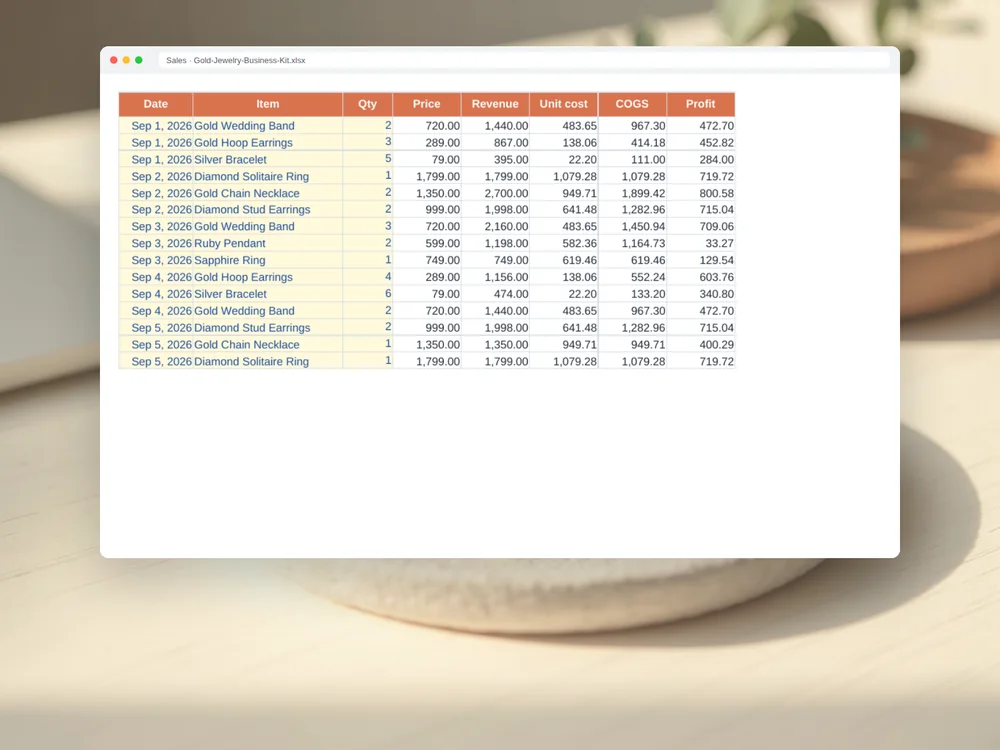The height and width of the screenshot is (750, 1000).
Task: Select the Price column header
Action: point(427,104)
